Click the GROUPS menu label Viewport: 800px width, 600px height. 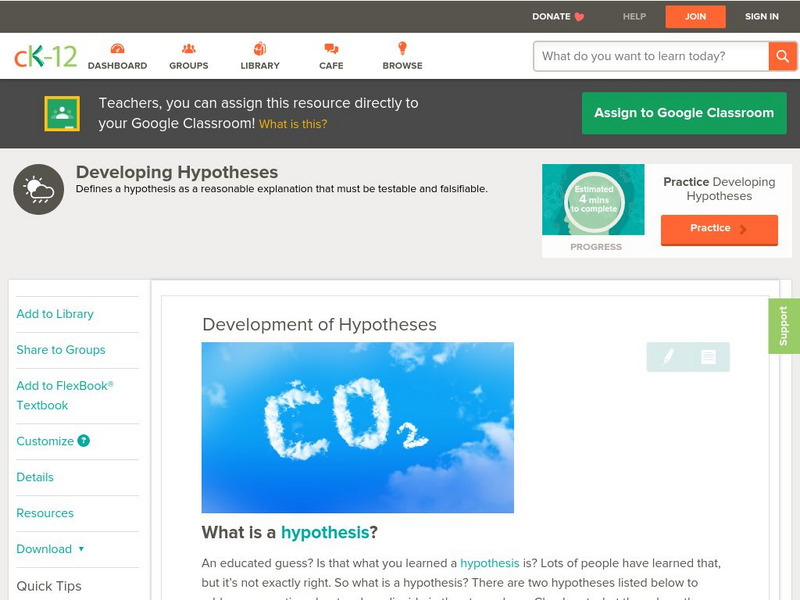[189, 66]
